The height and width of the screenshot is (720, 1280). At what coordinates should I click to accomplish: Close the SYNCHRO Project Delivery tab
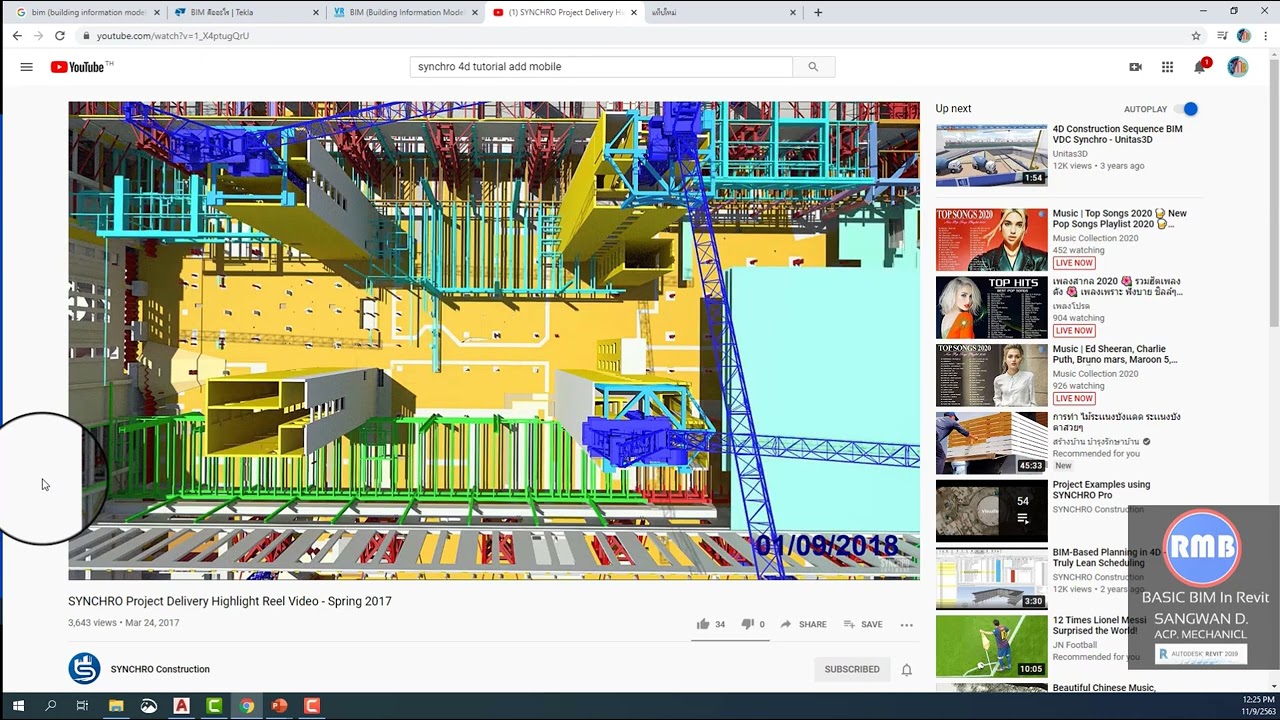(x=634, y=12)
